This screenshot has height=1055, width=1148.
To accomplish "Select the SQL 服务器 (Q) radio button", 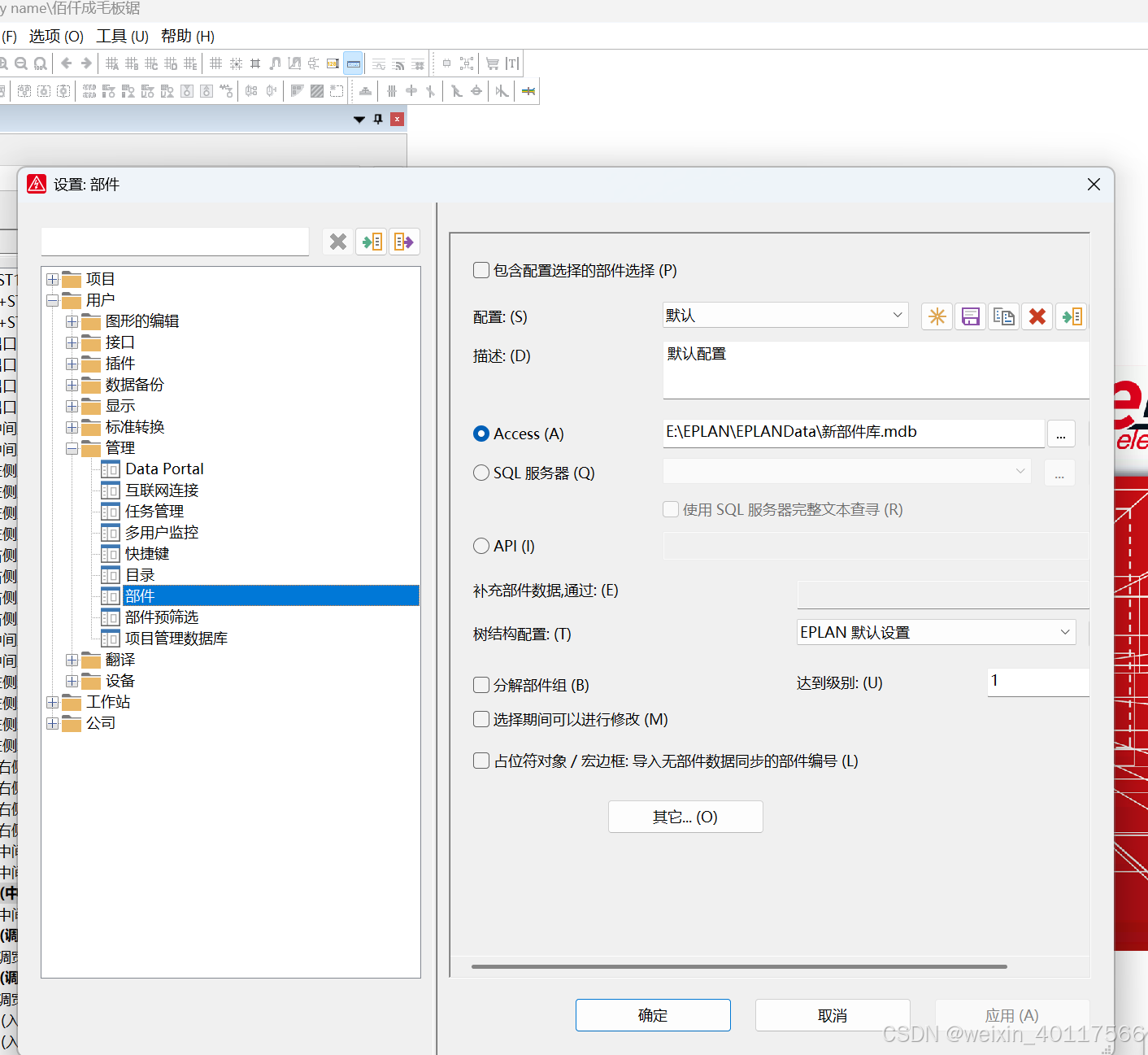I will pyautogui.click(x=481, y=473).
